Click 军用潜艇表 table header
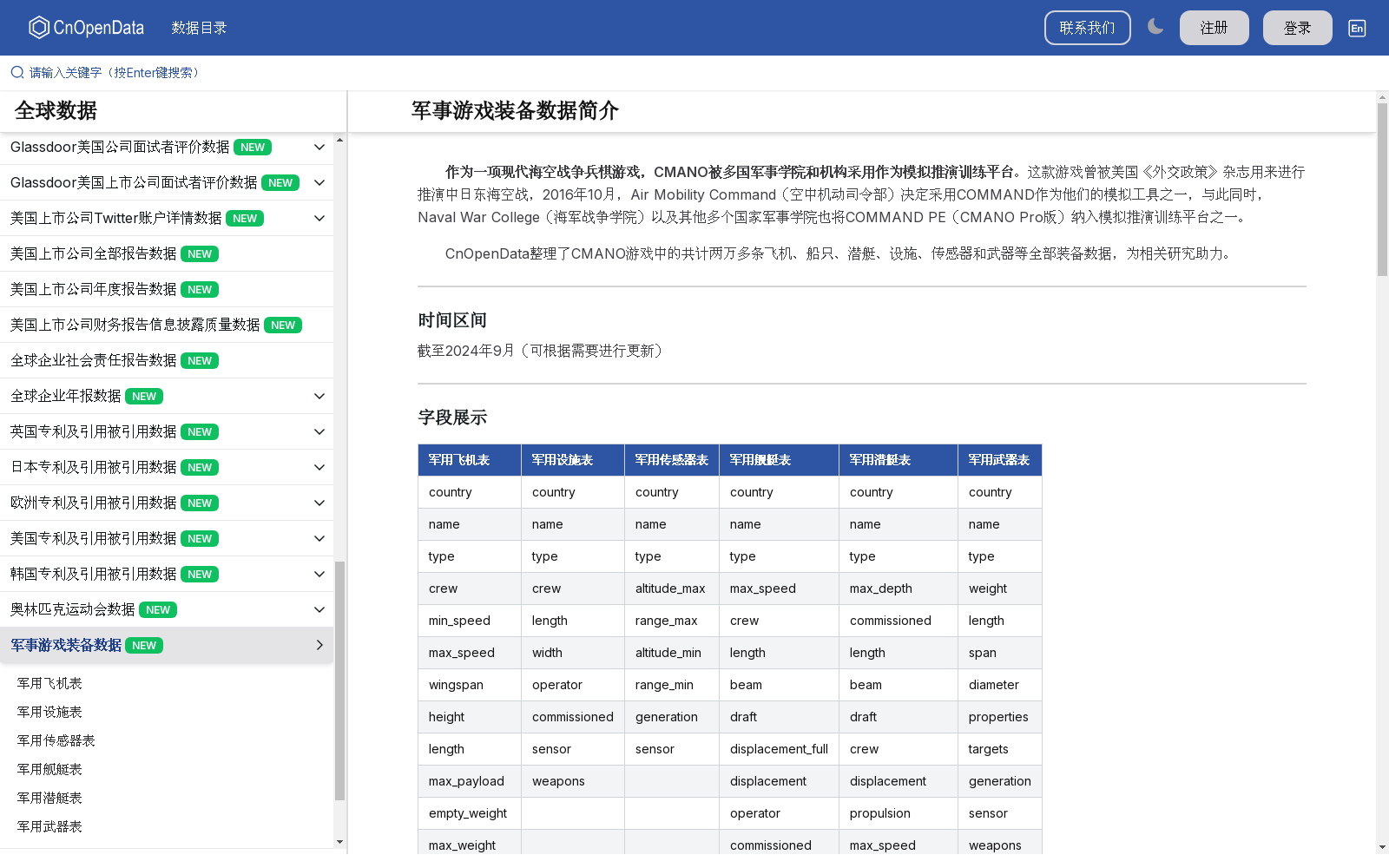 [899, 460]
